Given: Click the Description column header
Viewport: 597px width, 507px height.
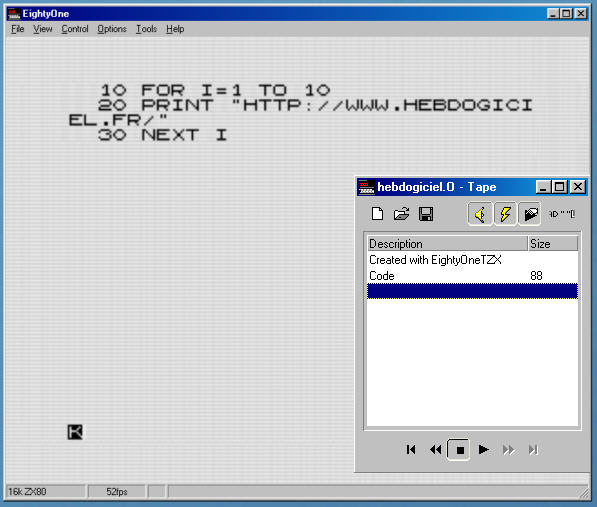Looking at the screenshot, I should [447, 244].
